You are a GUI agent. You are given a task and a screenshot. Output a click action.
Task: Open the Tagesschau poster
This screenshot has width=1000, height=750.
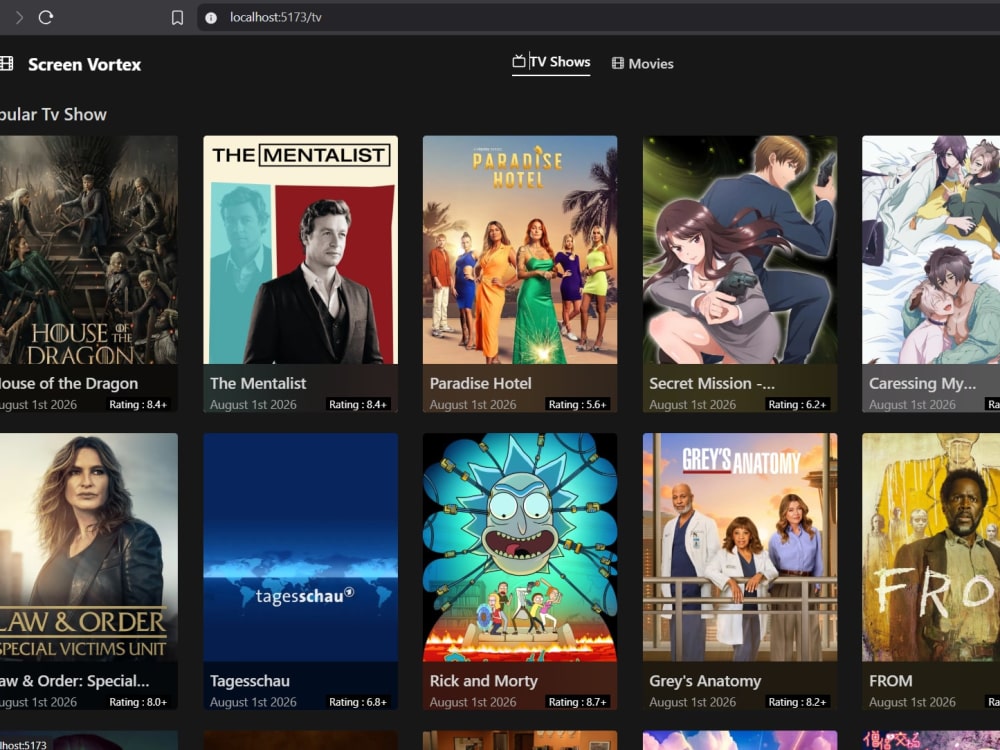pos(300,547)
